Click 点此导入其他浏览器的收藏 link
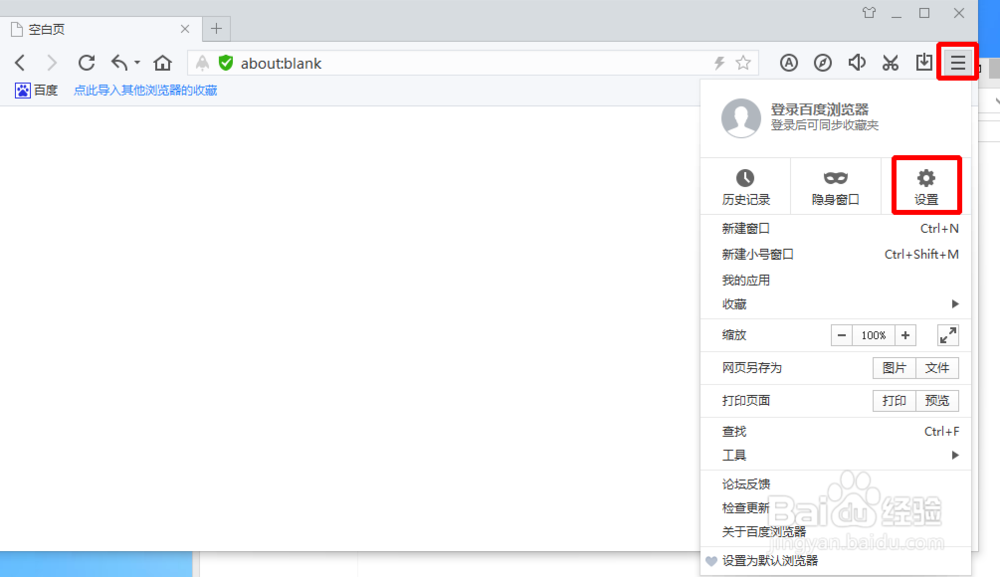 145,91
